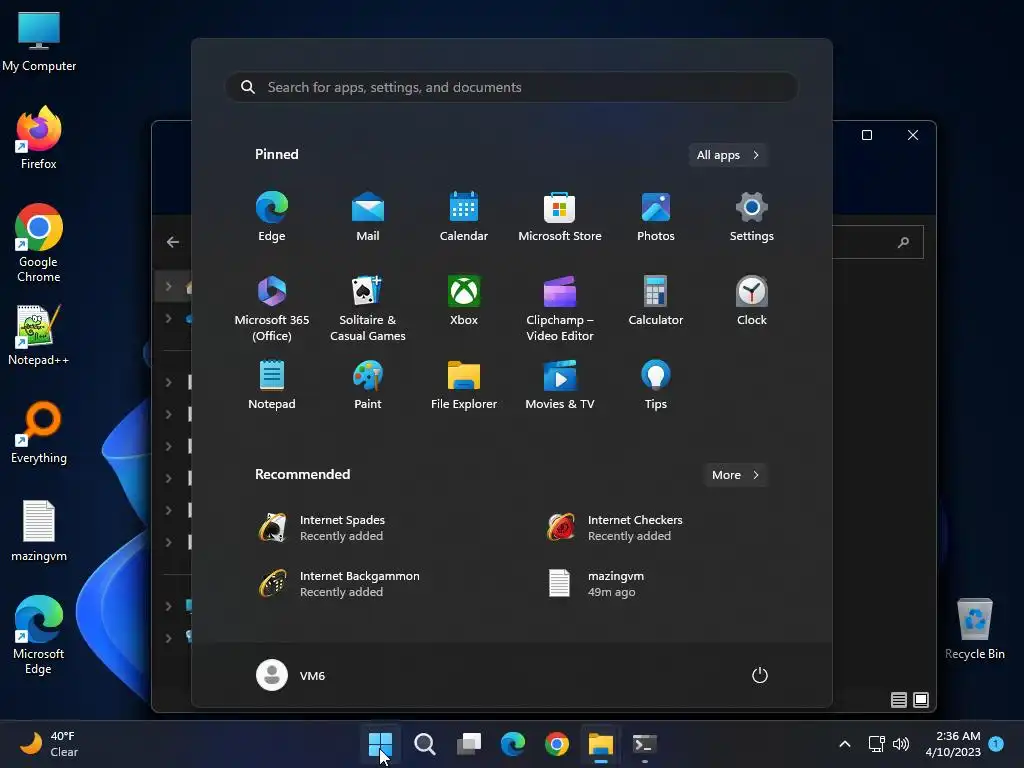This screenshot has width=1024, height=768.
Task: Open Settings from pinned apps
Action: pyautogui.click(x=752, y=217)
